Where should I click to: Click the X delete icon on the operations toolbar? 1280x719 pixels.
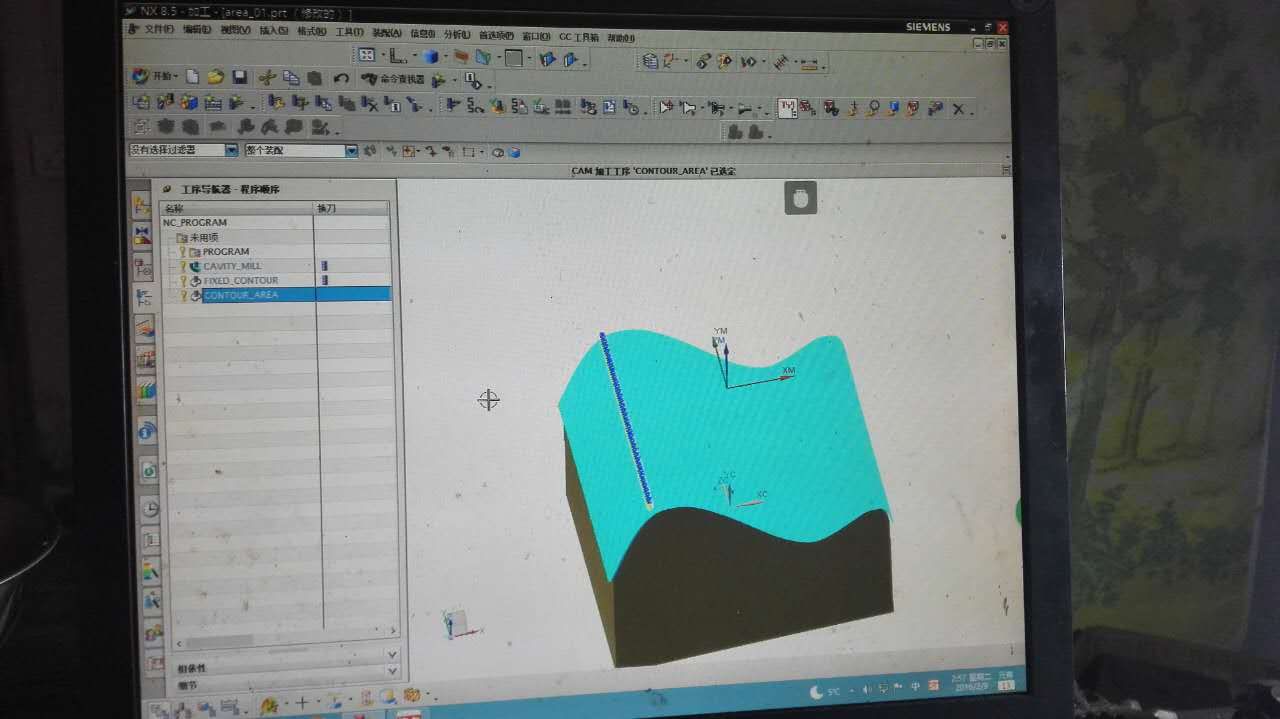point(958,109)
